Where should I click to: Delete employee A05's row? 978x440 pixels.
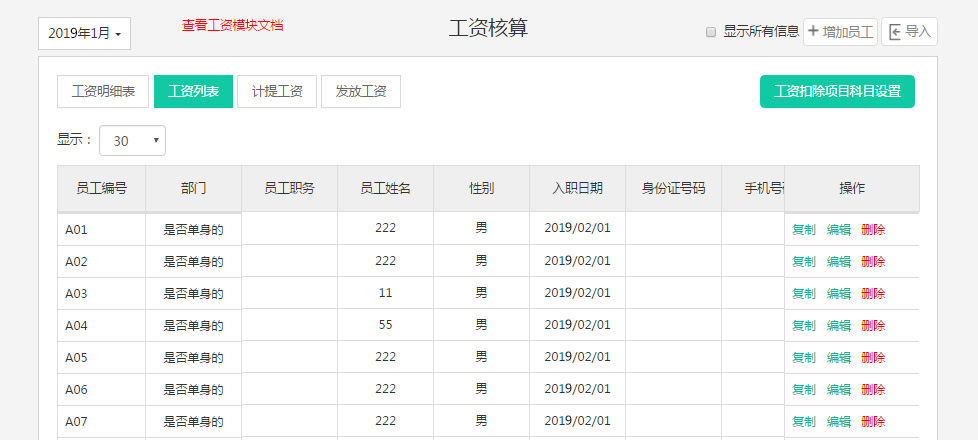pyautogui.click(x=872, y=357)
